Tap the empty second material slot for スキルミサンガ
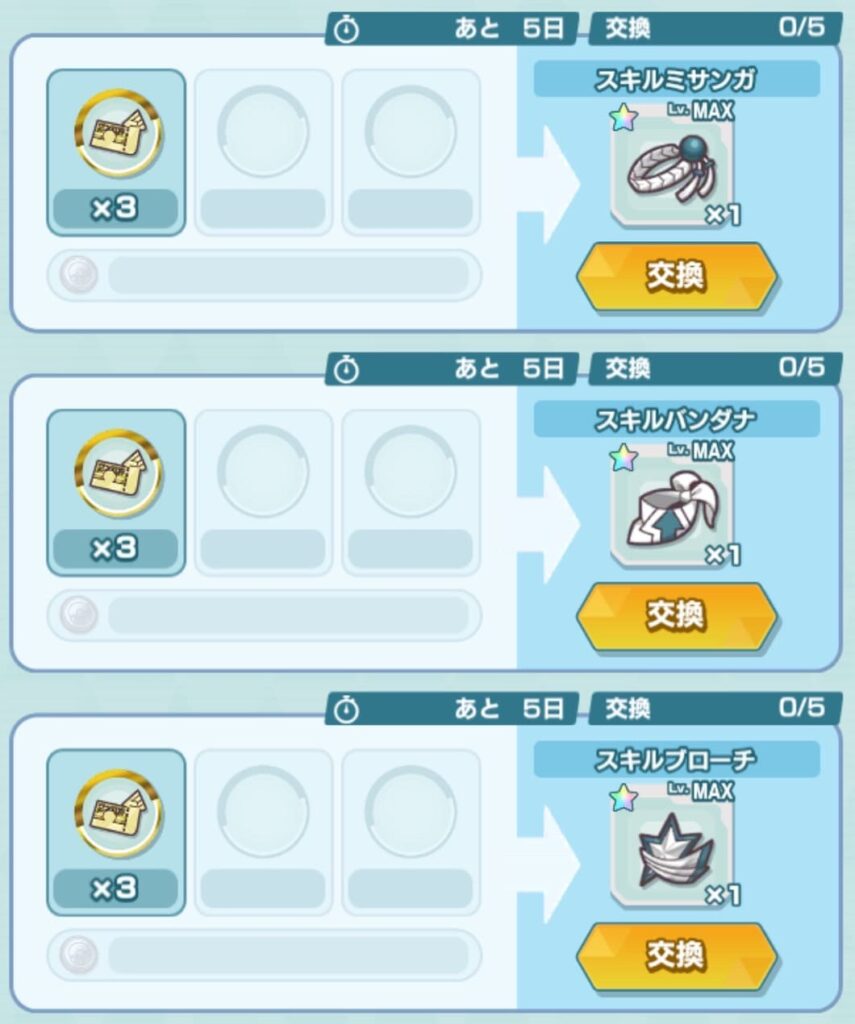Screen dimensions: 855x1024 click(263, 152)
